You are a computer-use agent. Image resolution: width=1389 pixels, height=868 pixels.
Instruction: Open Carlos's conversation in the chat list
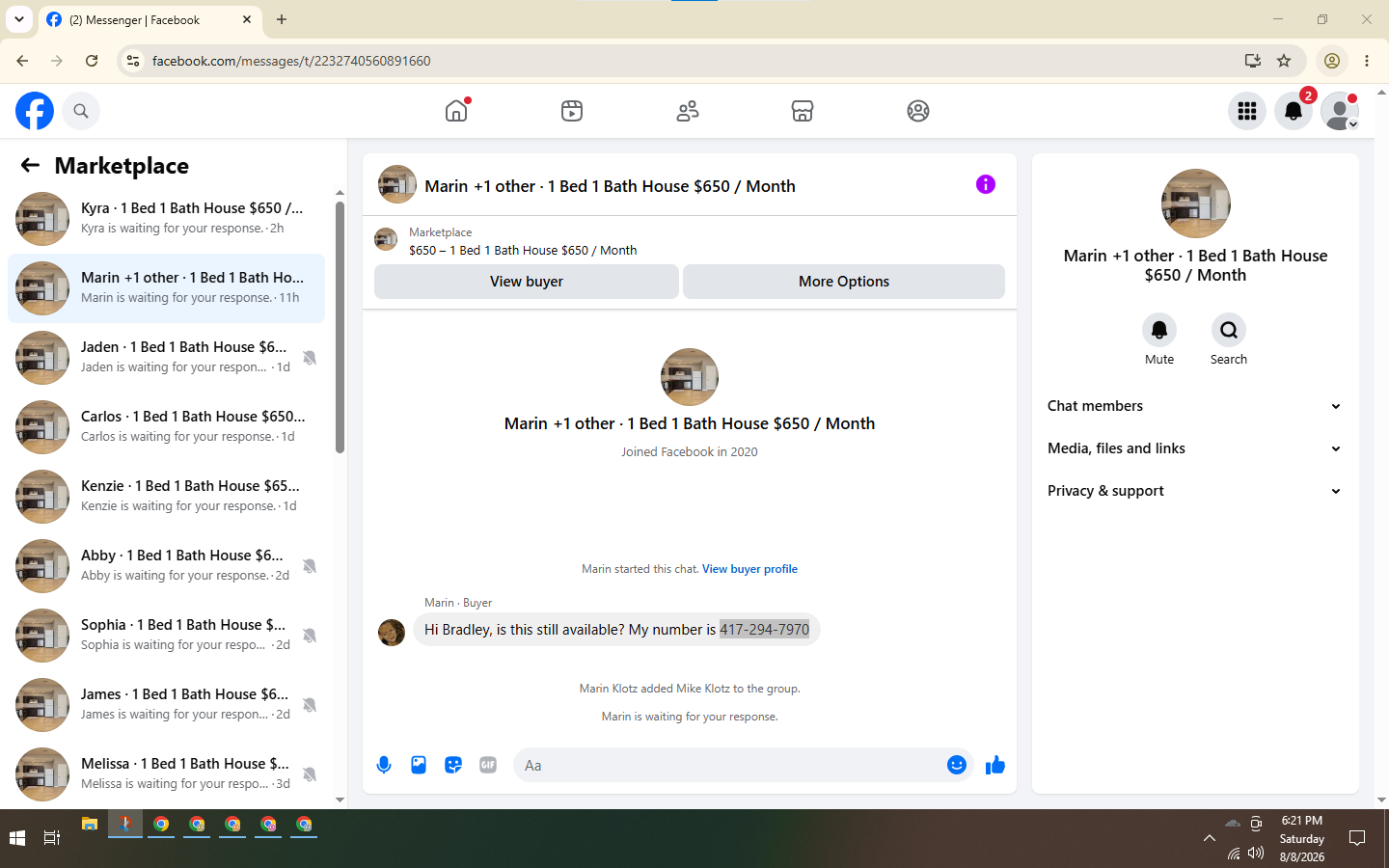tap(166, 427)
